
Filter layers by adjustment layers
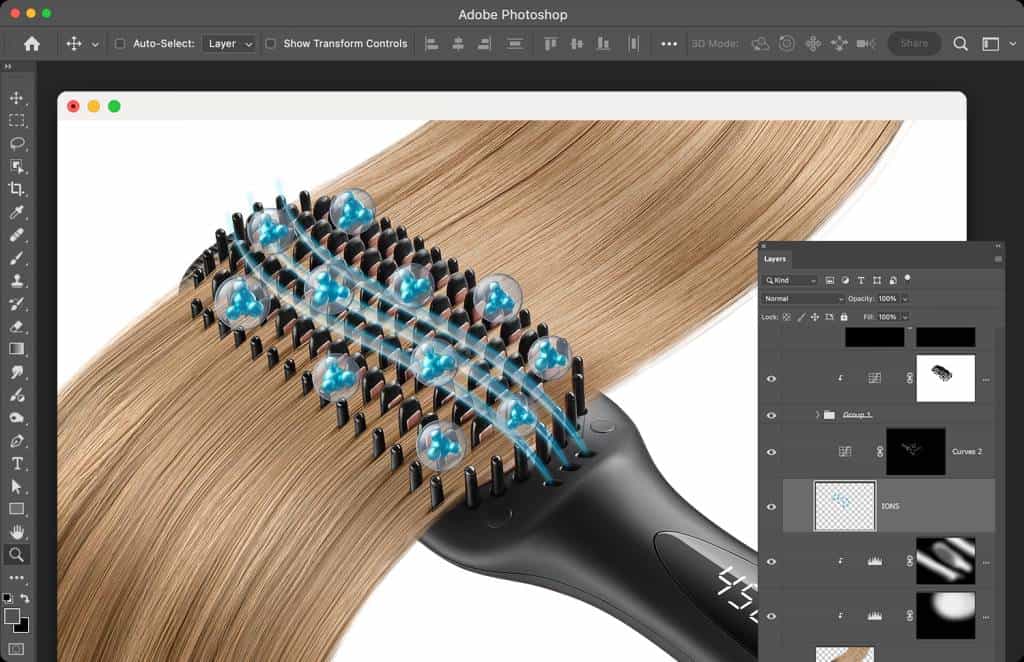(845, 280)
